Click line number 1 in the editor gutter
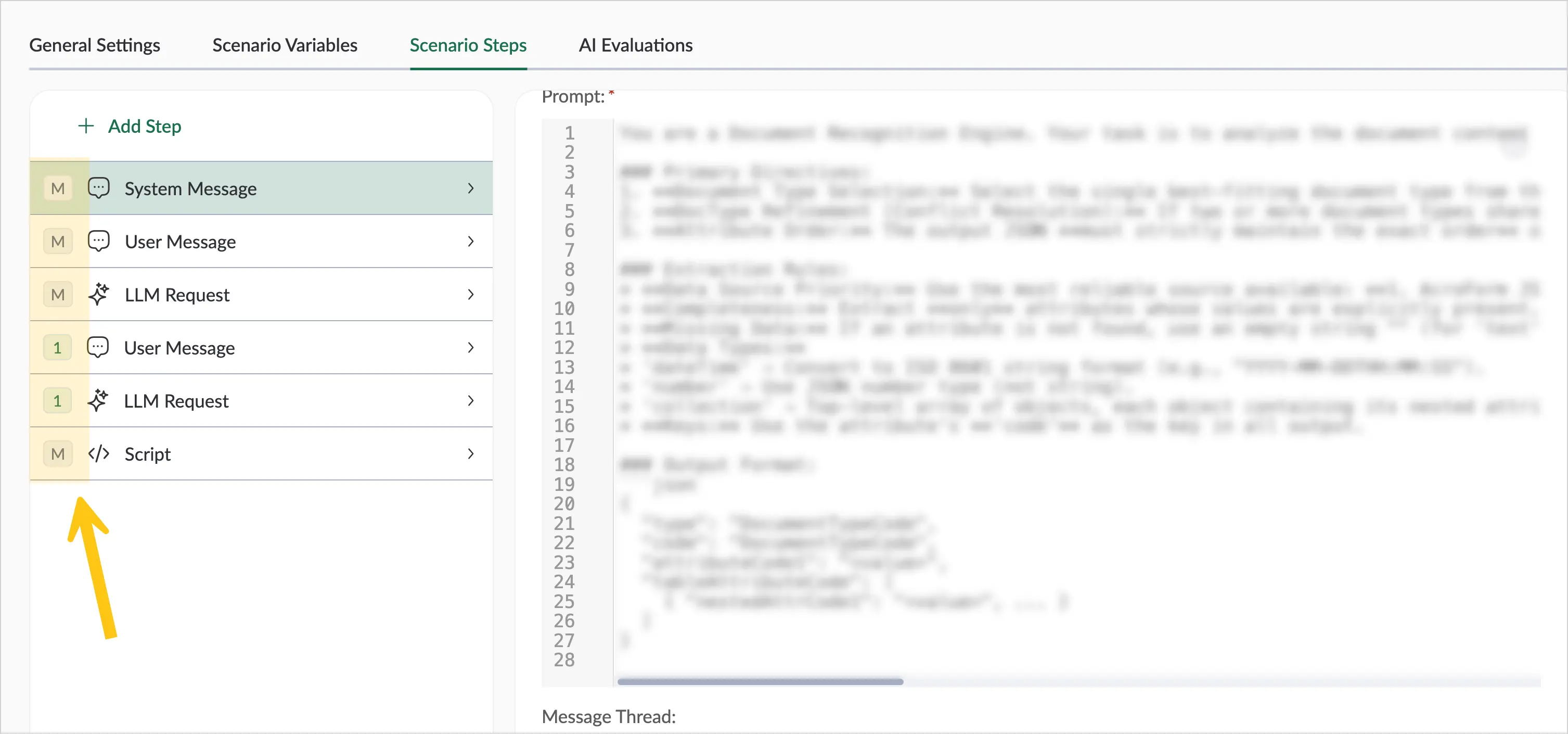Viewport: 1568px width, 734px height. (569, 133)
